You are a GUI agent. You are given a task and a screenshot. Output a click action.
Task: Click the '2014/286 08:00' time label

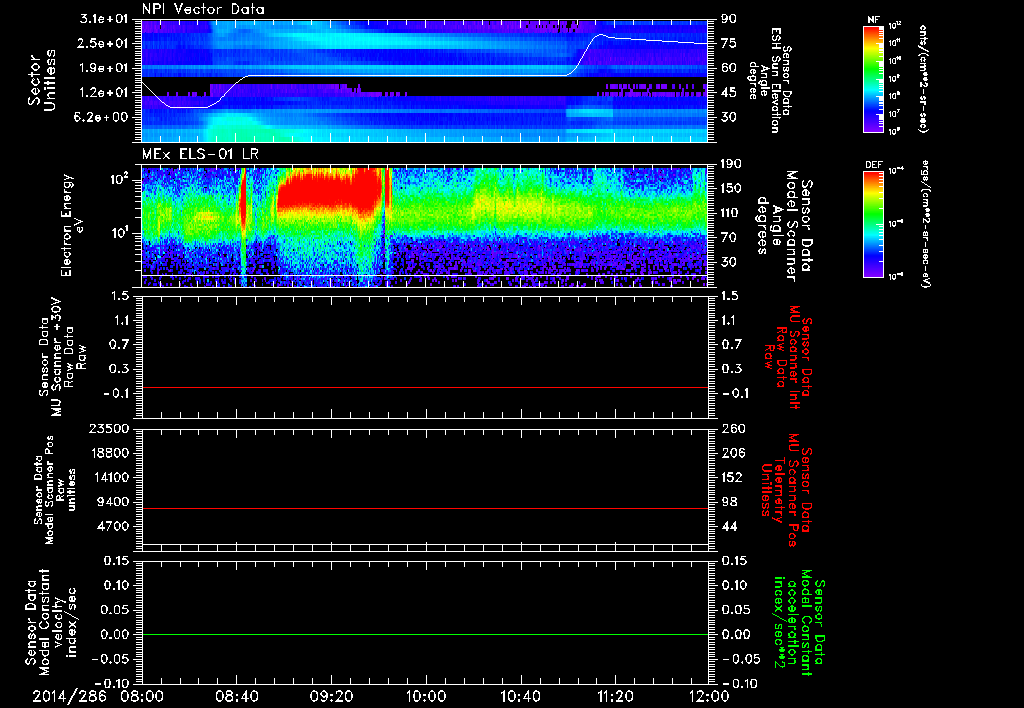[99, 697]
